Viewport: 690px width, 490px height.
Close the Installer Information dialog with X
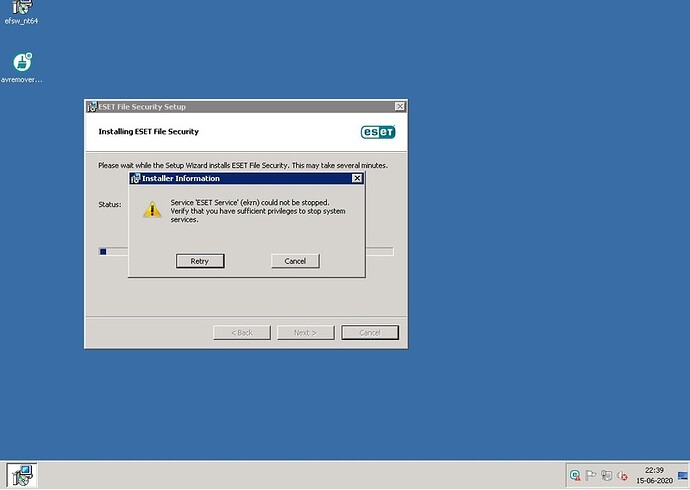[357, 178]
